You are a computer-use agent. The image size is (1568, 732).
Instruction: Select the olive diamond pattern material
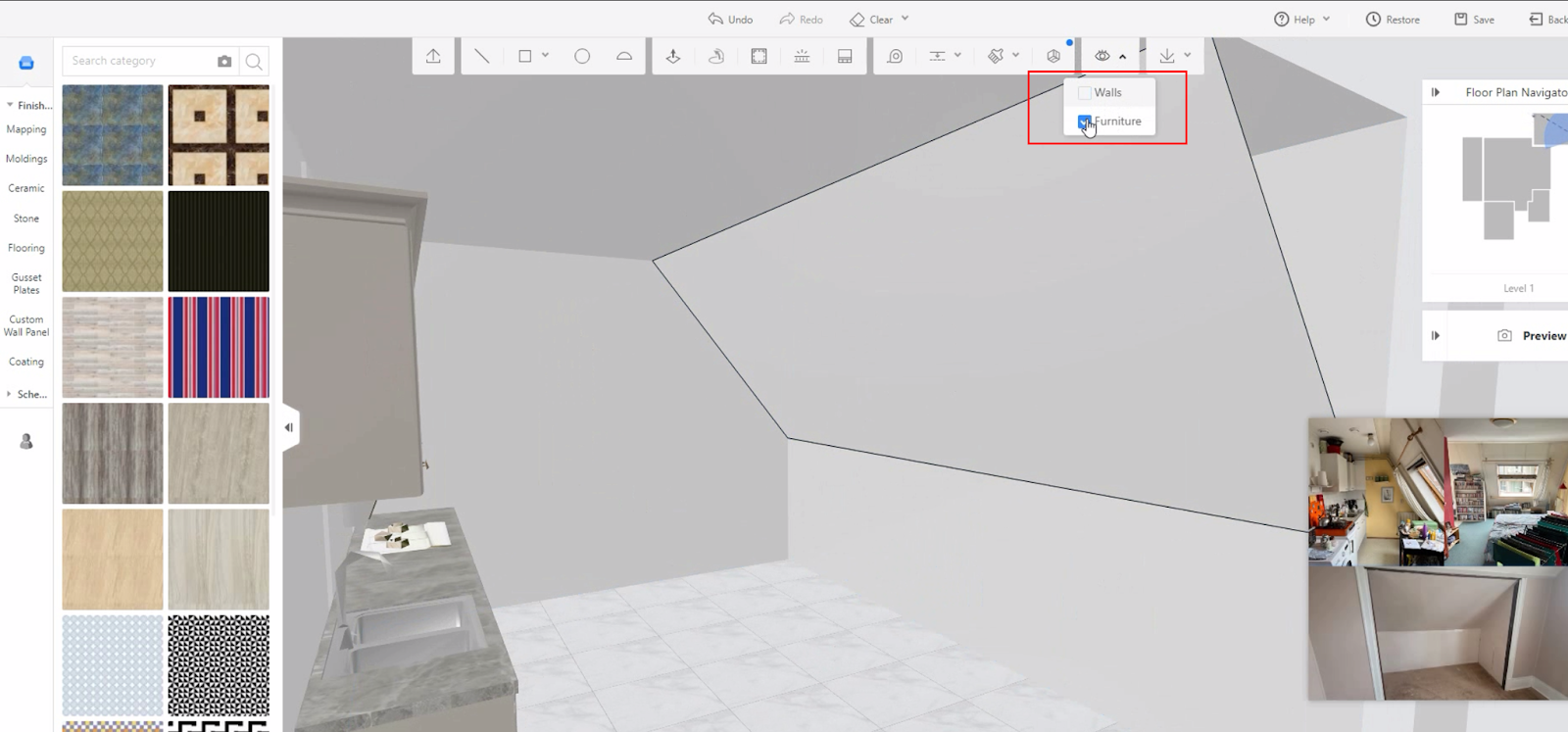coord(113,241)
